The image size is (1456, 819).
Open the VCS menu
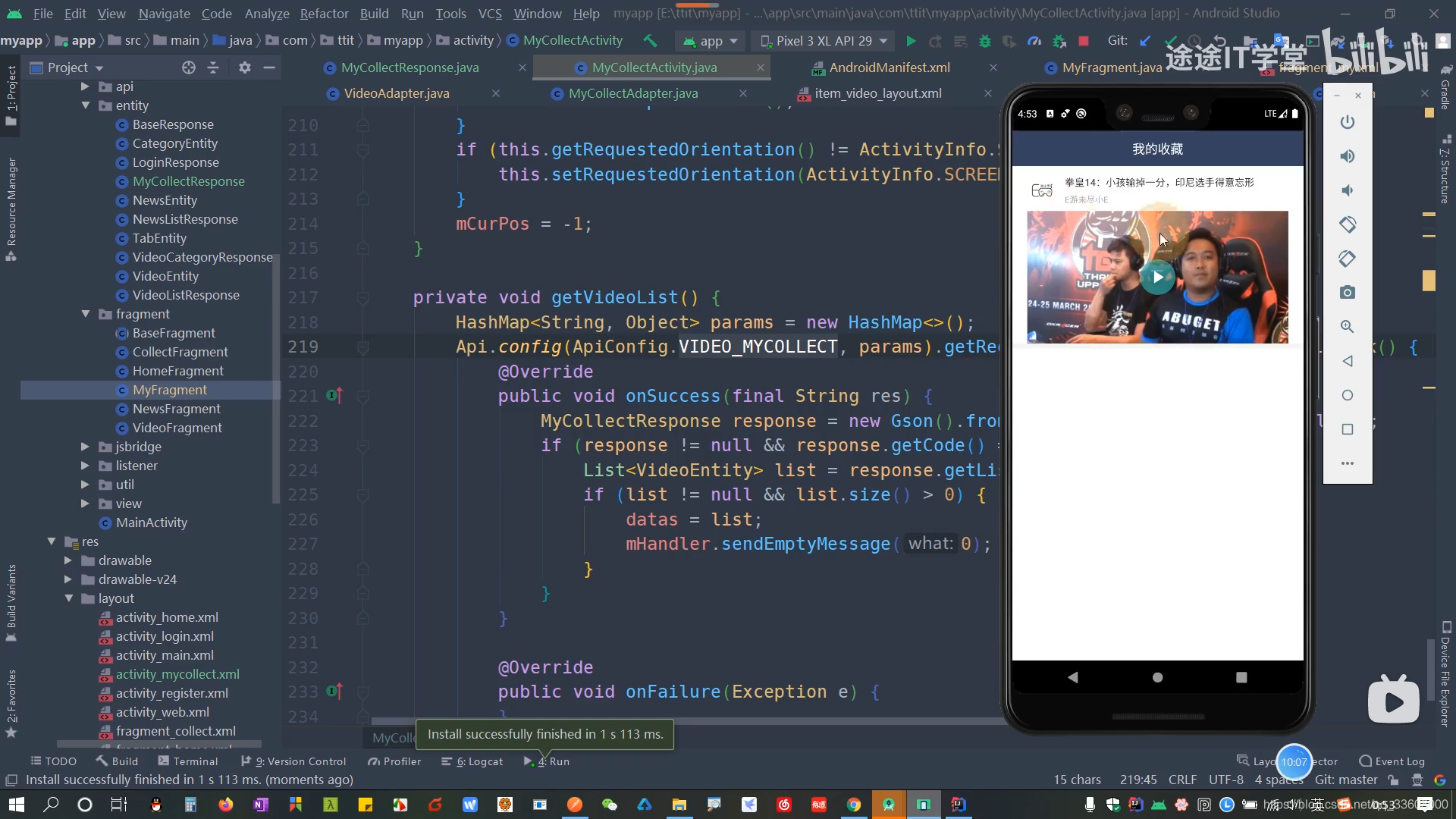[490, 14]
